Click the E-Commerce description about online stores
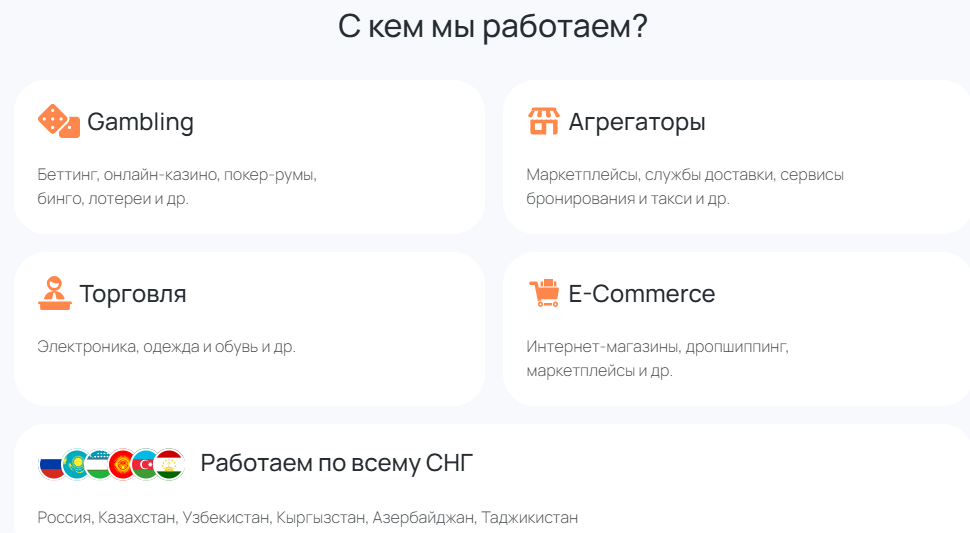This screenshot has height=533, width=970. point(657,359)
